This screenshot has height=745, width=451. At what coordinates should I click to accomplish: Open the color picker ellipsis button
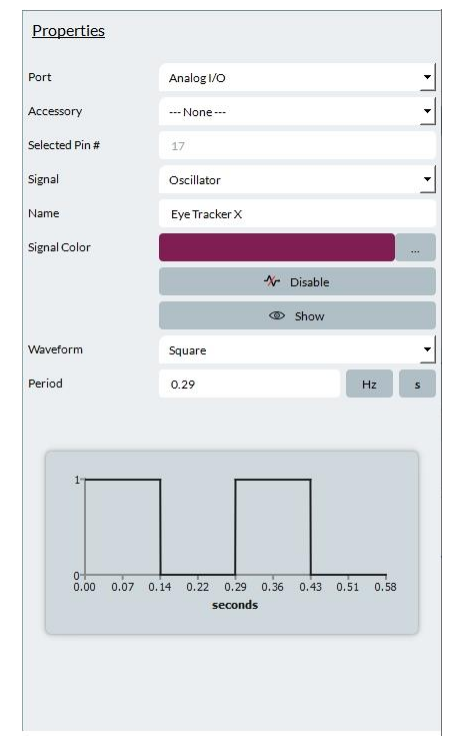pyautogui.click(x=415, y=247)
